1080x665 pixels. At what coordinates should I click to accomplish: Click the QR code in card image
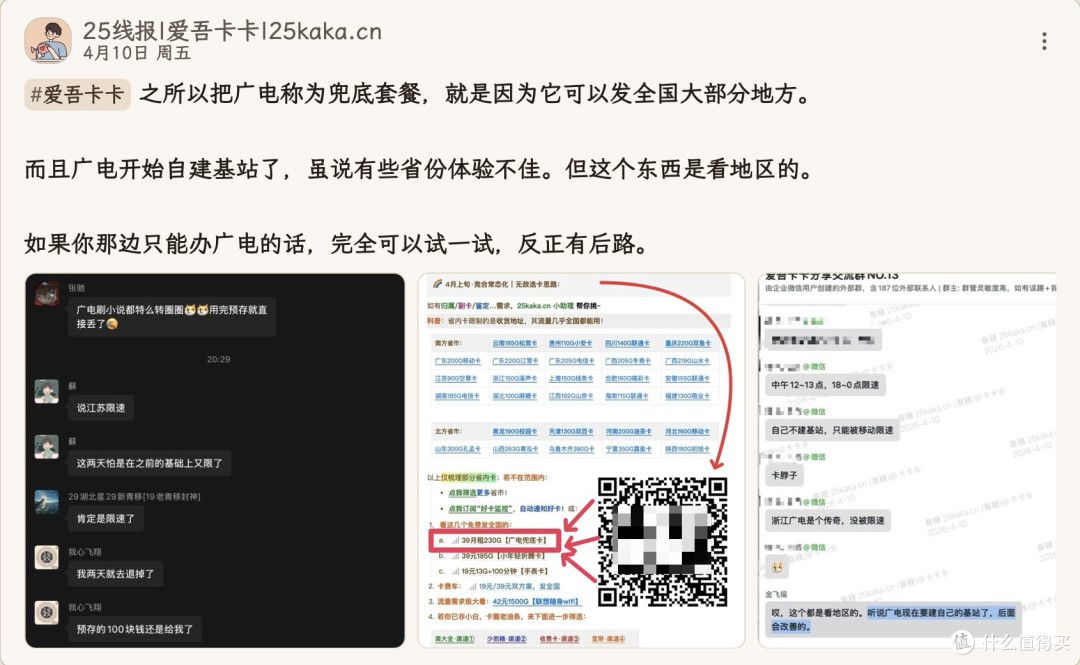(x=662, y=542)
